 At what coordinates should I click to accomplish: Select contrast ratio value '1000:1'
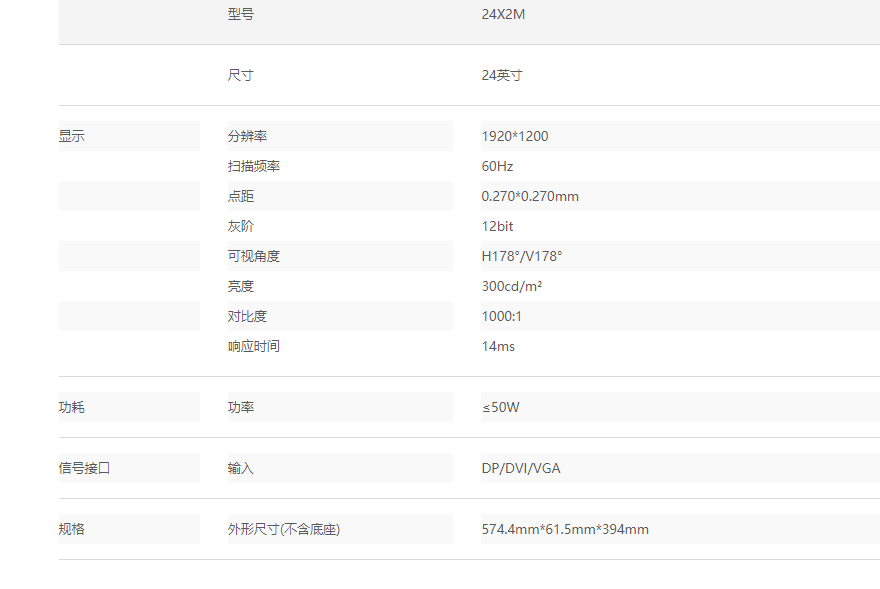[x=502, y=316]
